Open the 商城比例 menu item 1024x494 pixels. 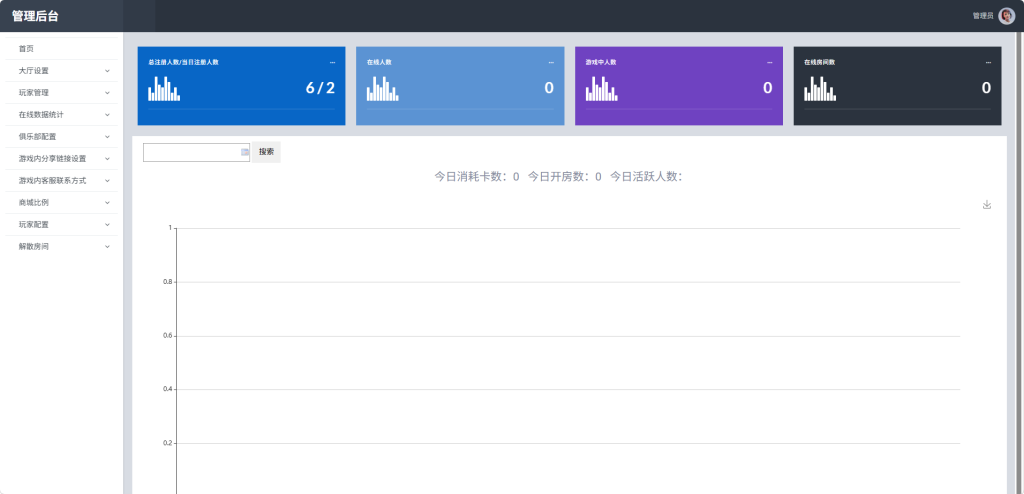(x=61, y=203)
